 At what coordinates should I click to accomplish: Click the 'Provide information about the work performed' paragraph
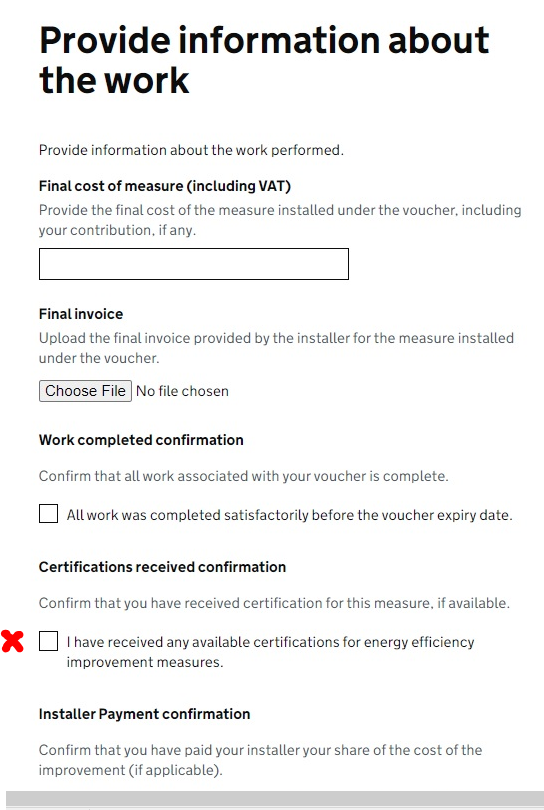191,150
